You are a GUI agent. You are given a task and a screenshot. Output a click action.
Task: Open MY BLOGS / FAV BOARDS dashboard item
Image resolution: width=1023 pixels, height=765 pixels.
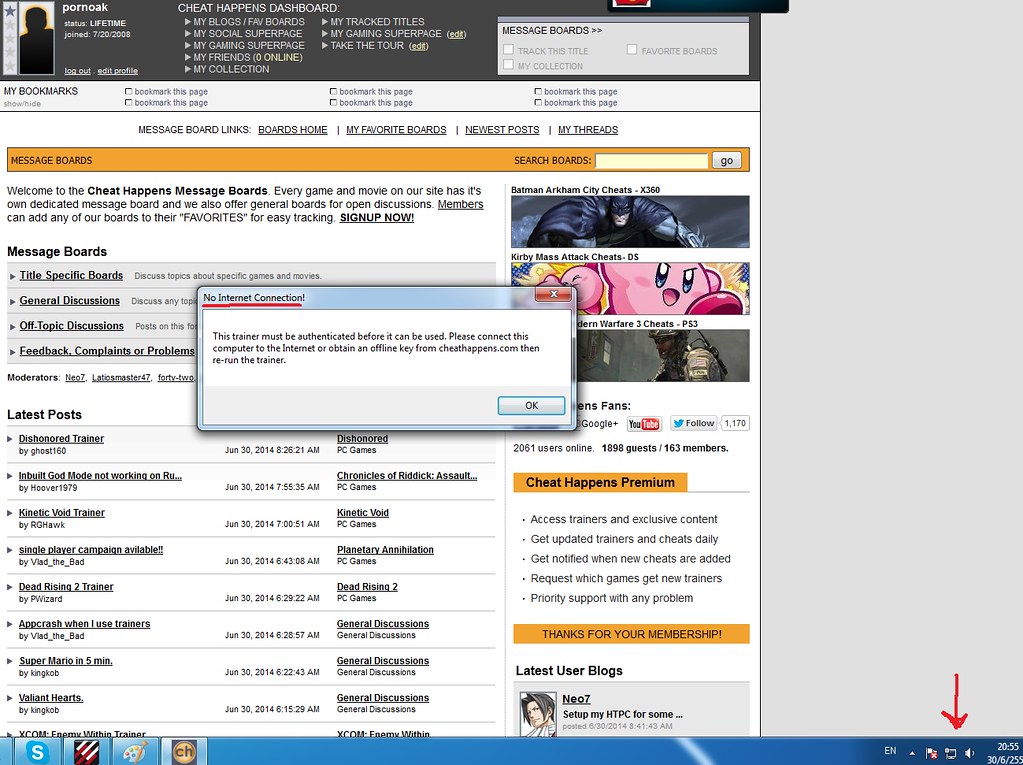pyautogui.click(x=249, y=22)
